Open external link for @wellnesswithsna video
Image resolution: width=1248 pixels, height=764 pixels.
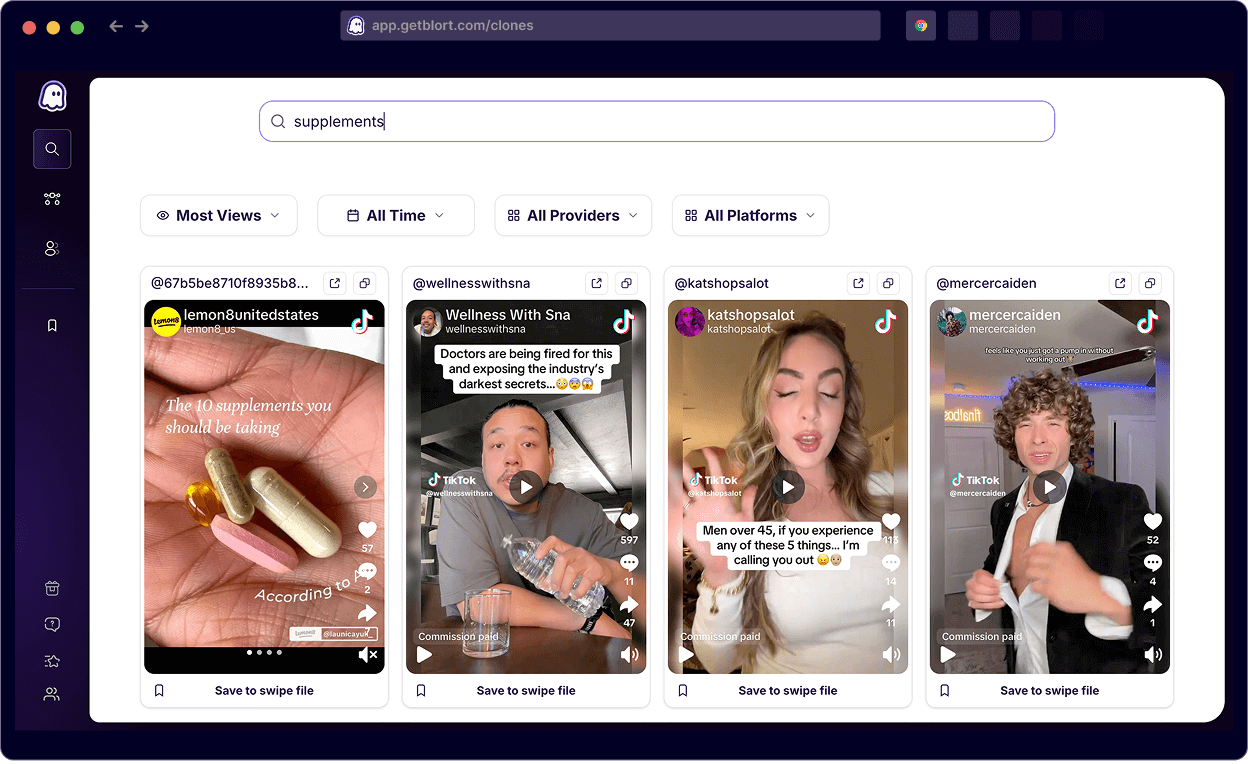point(597,283)
